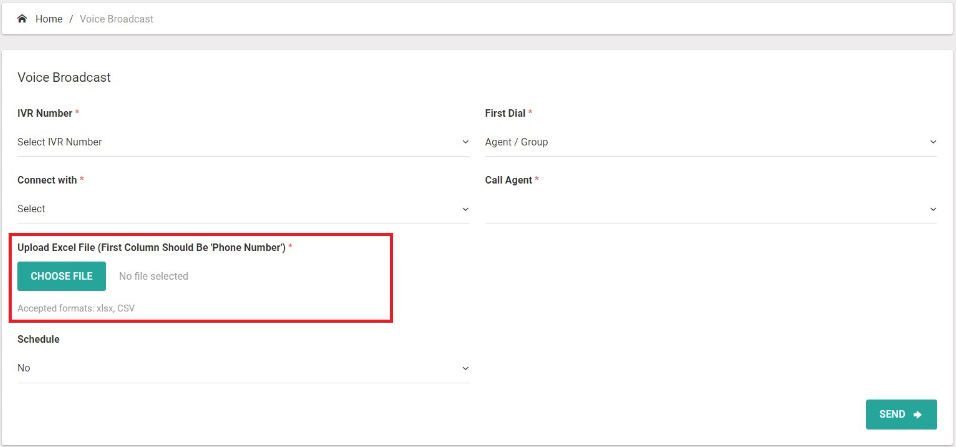Click the chevron arrow of Connect with field
The height and width of the screenshot is (447, 956).
pos(465,209)
